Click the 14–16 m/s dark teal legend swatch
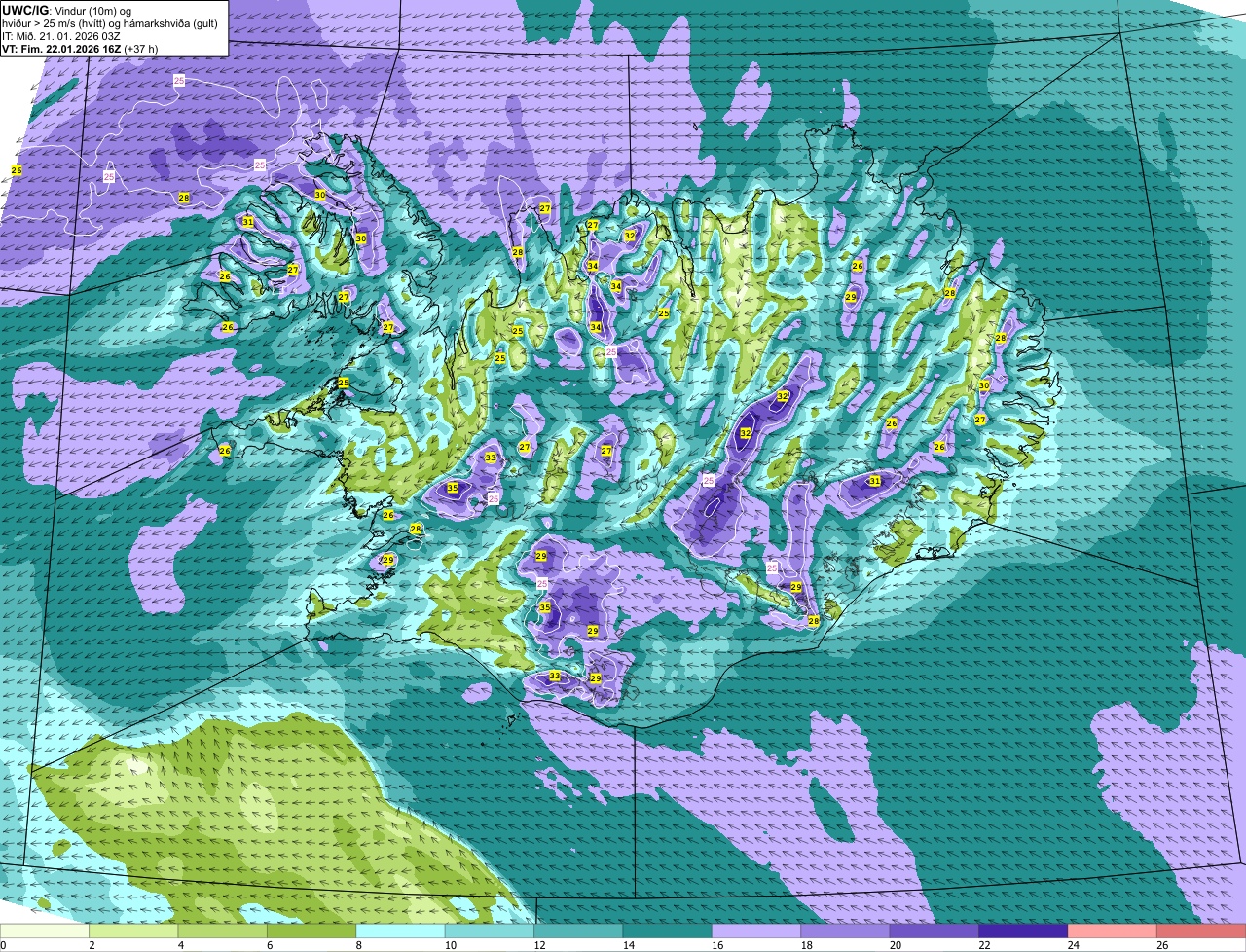1246x952 pixels. pos(668,932)
